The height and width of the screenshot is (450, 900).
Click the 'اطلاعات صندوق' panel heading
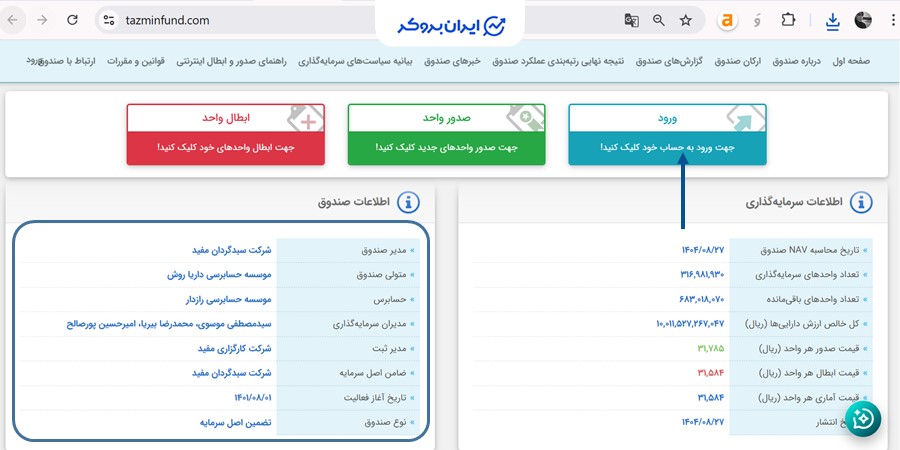(x=354, y=202)
